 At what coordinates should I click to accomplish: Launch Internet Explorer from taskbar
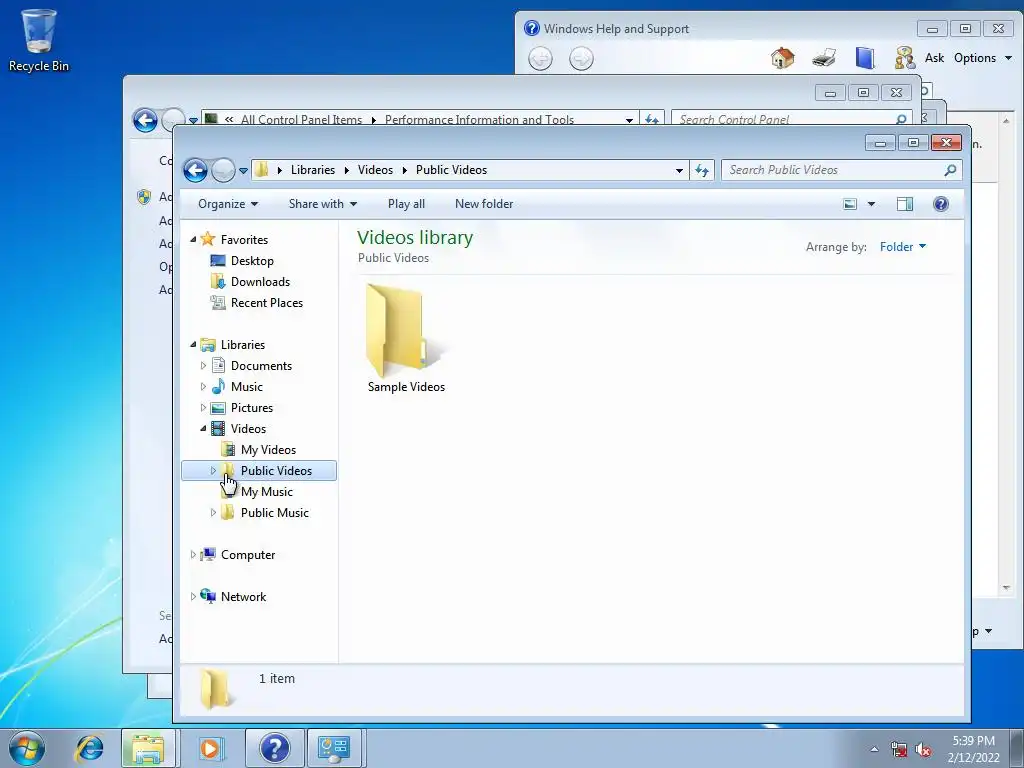coord(89,748)
